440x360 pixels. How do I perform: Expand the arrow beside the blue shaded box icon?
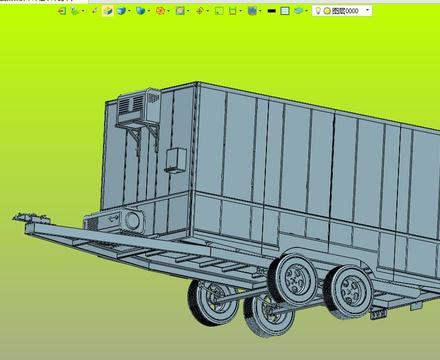point(129,11)
